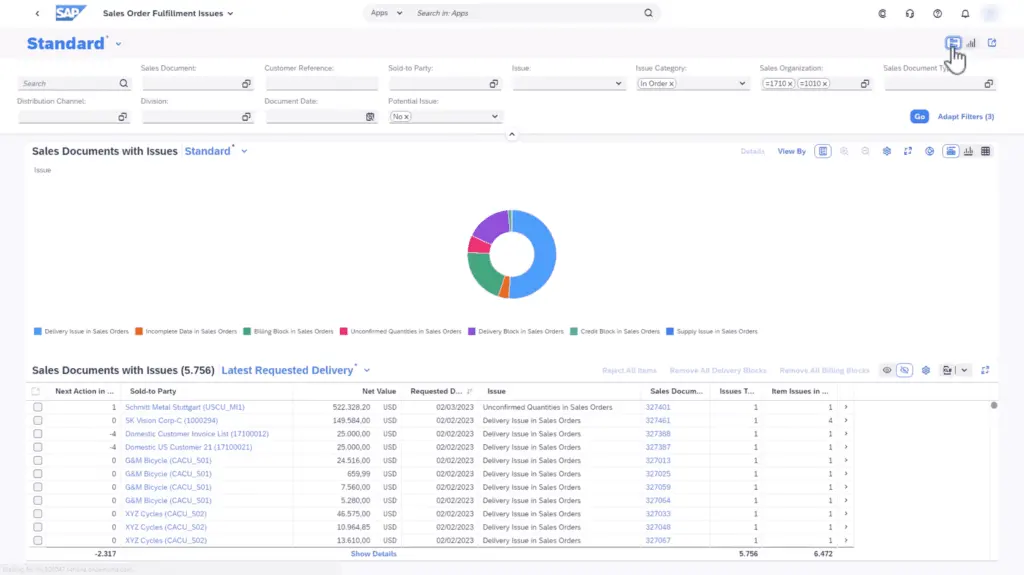
Task: Remove the In Order token
Action: [671, 84]
